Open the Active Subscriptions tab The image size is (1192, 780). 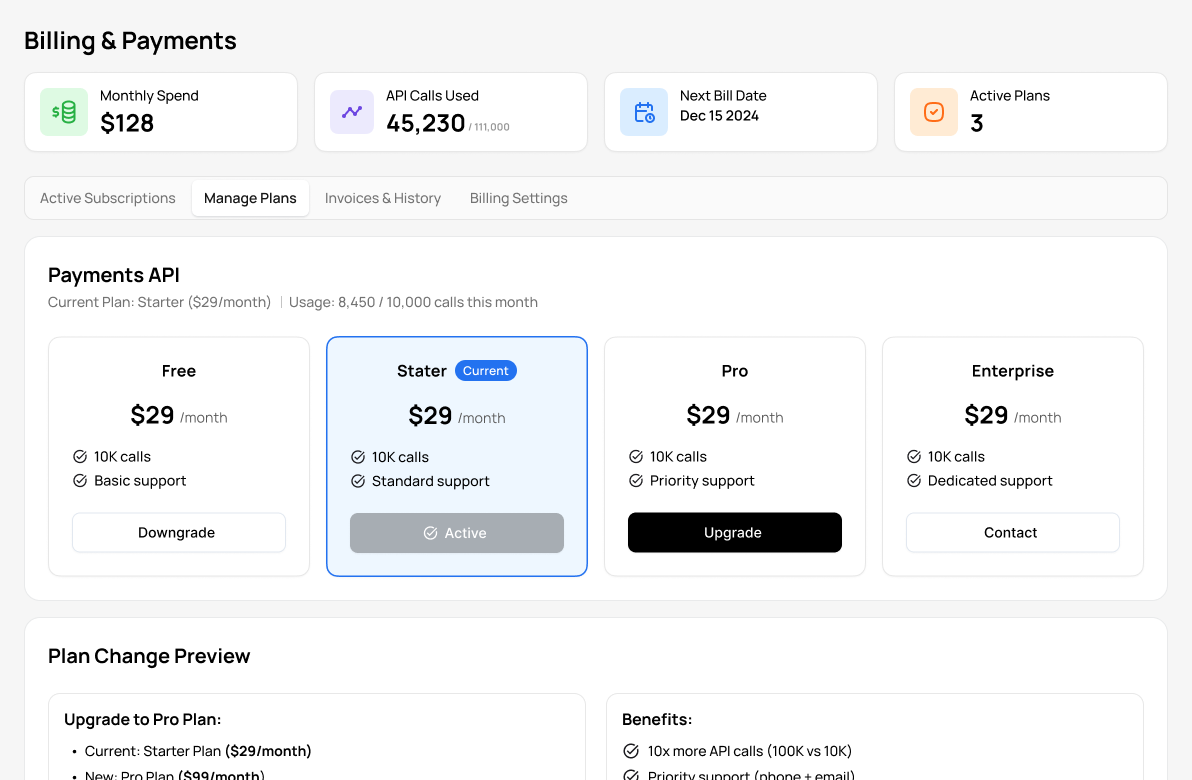(x=108, y=198)
